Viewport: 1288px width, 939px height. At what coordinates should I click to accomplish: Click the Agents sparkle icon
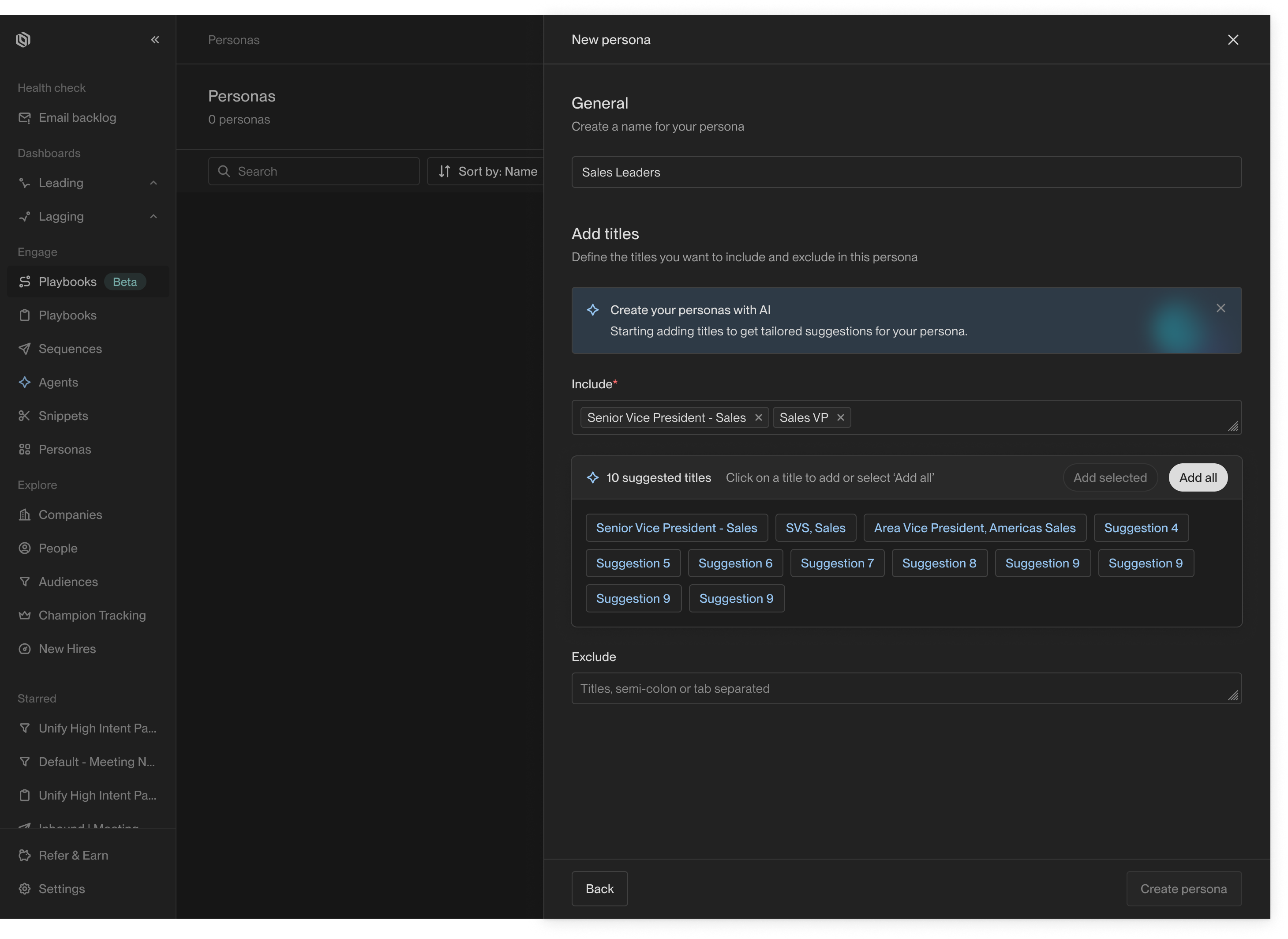click(x=24, y=382)
